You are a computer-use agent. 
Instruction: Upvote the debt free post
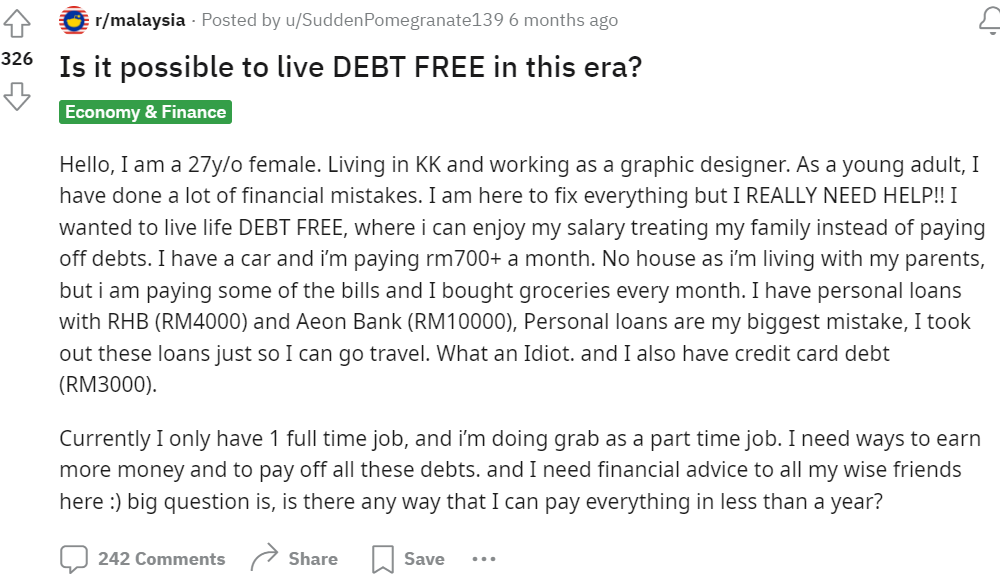17,24
